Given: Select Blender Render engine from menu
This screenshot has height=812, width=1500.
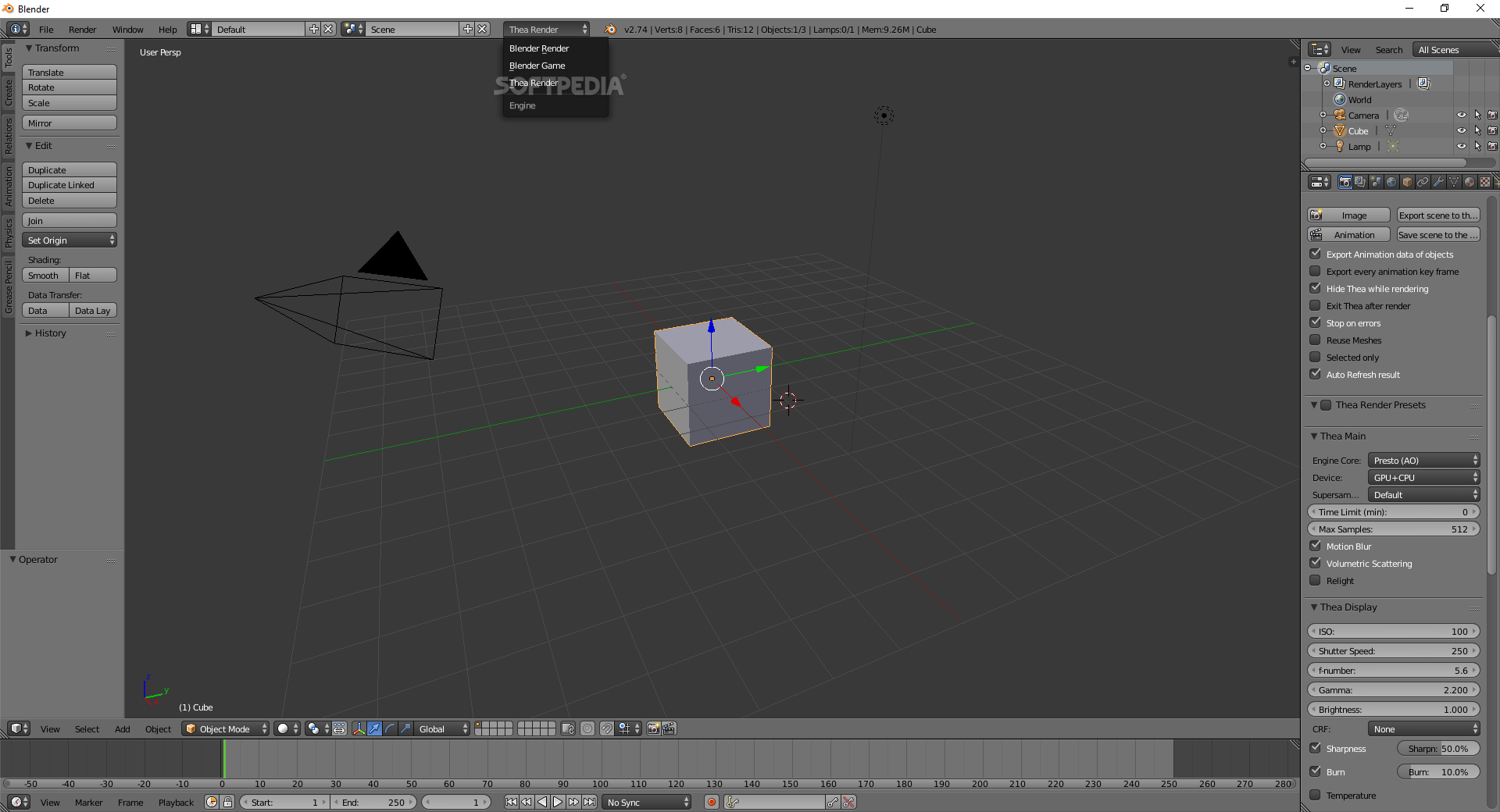Looking at the screenshot, I should point(539,48).
